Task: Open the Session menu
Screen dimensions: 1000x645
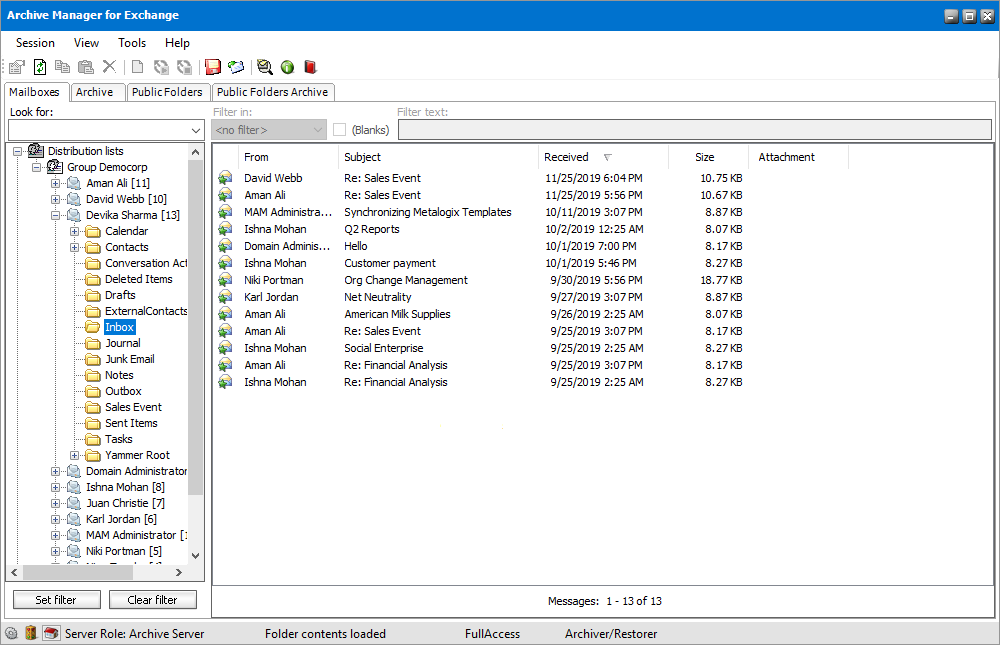Action: tap(35, 43)
